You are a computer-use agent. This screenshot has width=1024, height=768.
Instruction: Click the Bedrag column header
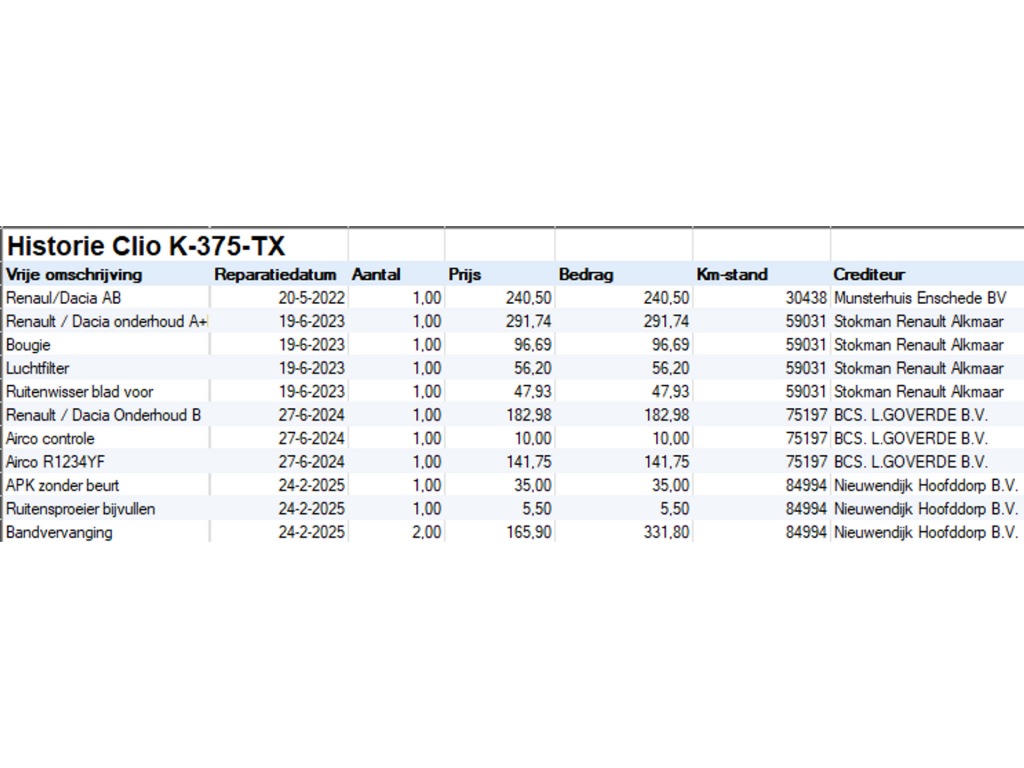(x=586, y=274)
